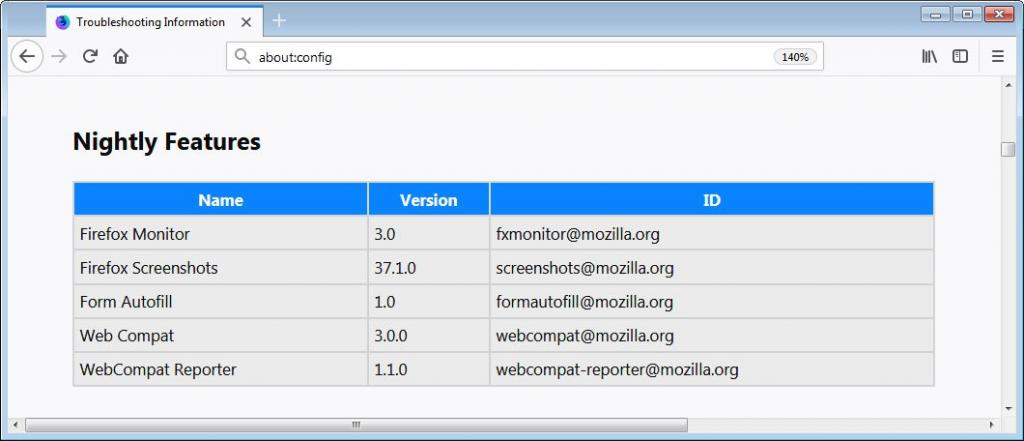Show sidebars with the sidebar icon

pyautogui.click(x=960, y=56)
